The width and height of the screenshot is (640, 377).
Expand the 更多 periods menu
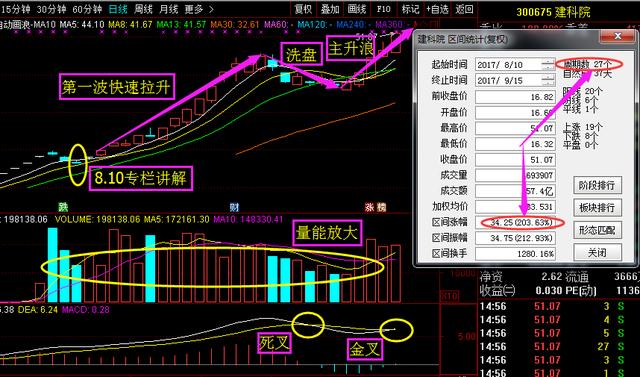(199, 9)
